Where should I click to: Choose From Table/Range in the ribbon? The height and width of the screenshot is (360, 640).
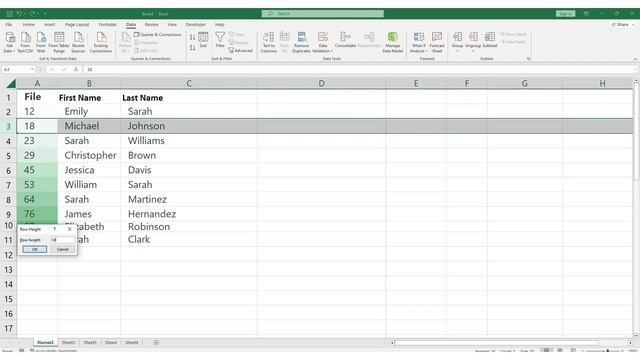pyautogui.click(x=59, y=42)
